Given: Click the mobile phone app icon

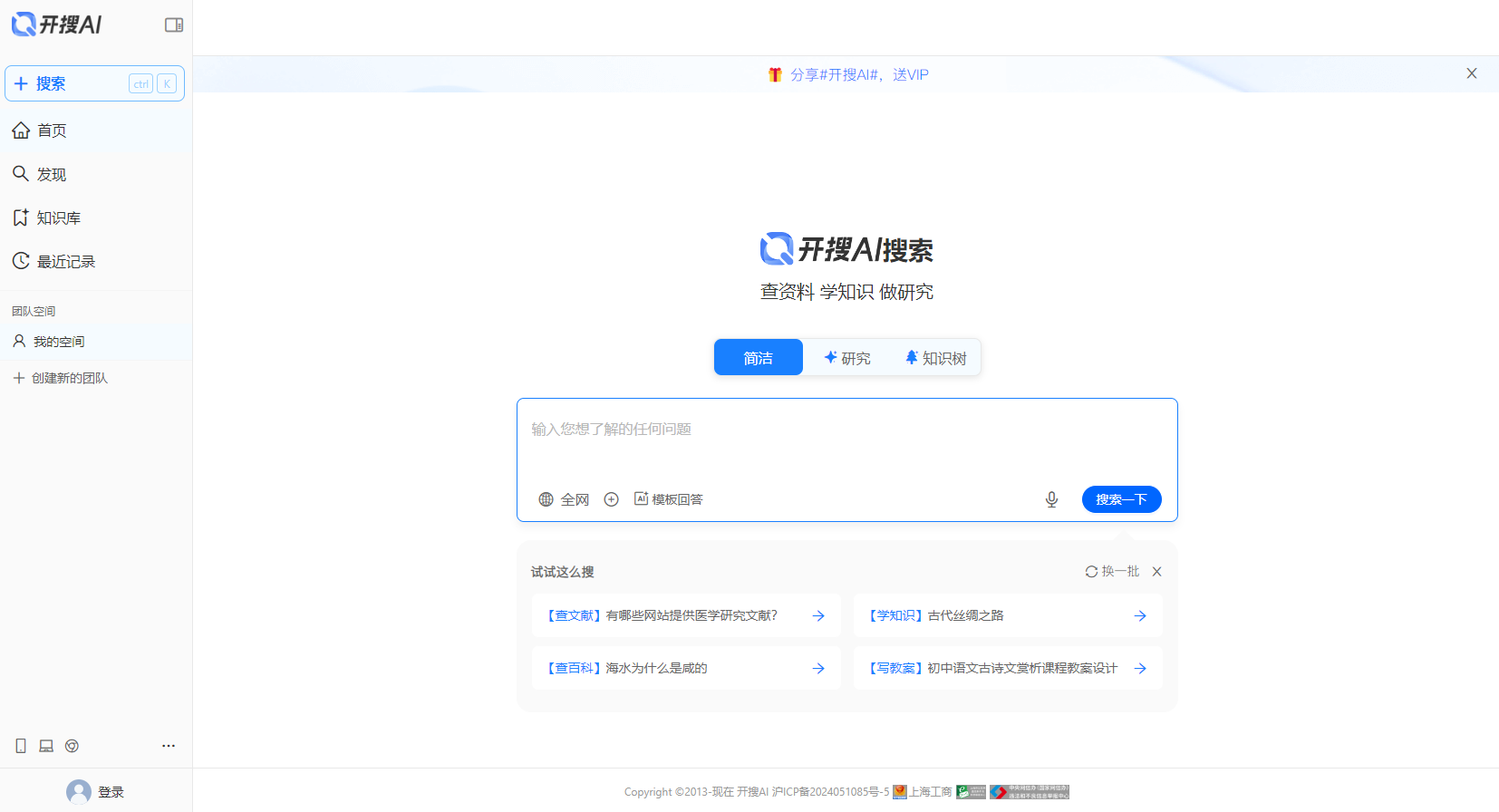Looking at the screenshot, I should pyautogui.click(x=21, y=746).
